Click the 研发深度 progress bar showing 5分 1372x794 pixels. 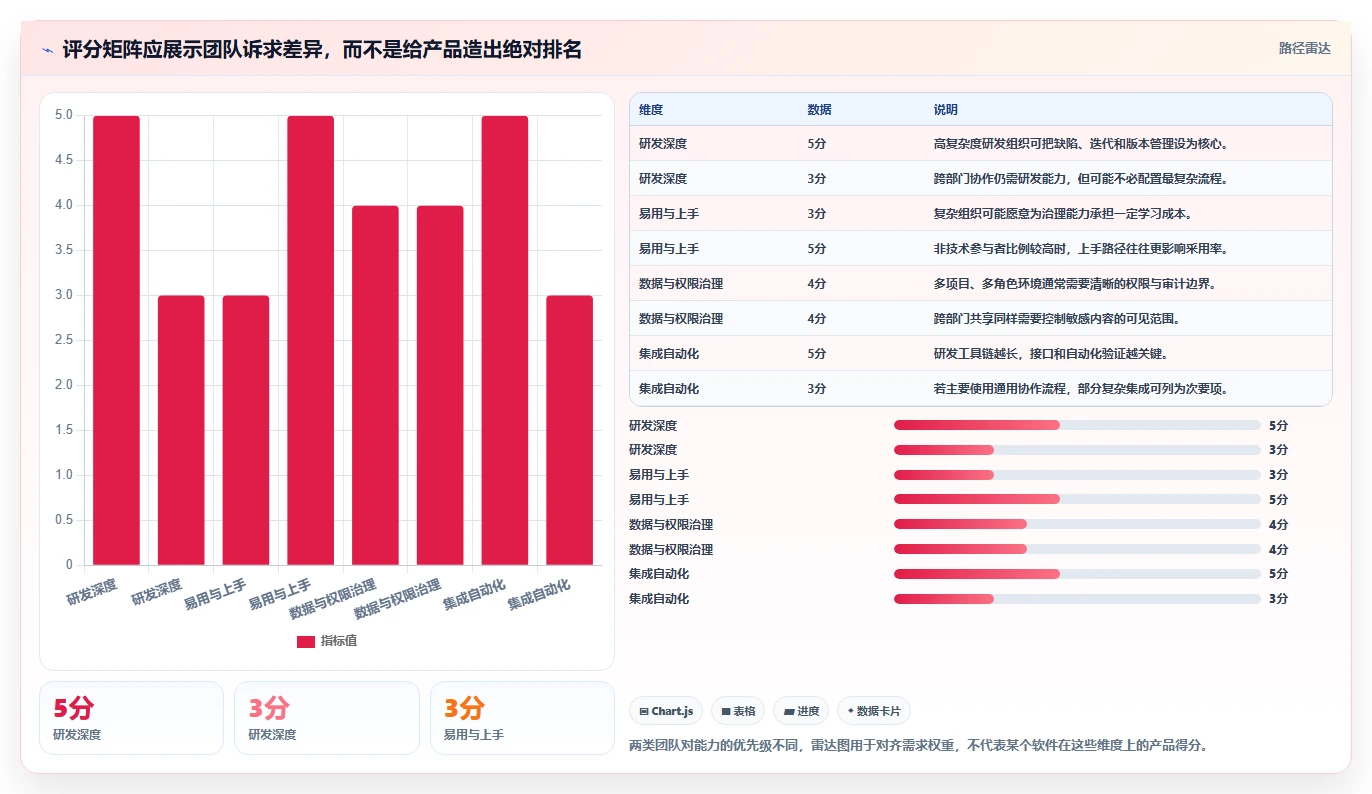point(1077,425)
